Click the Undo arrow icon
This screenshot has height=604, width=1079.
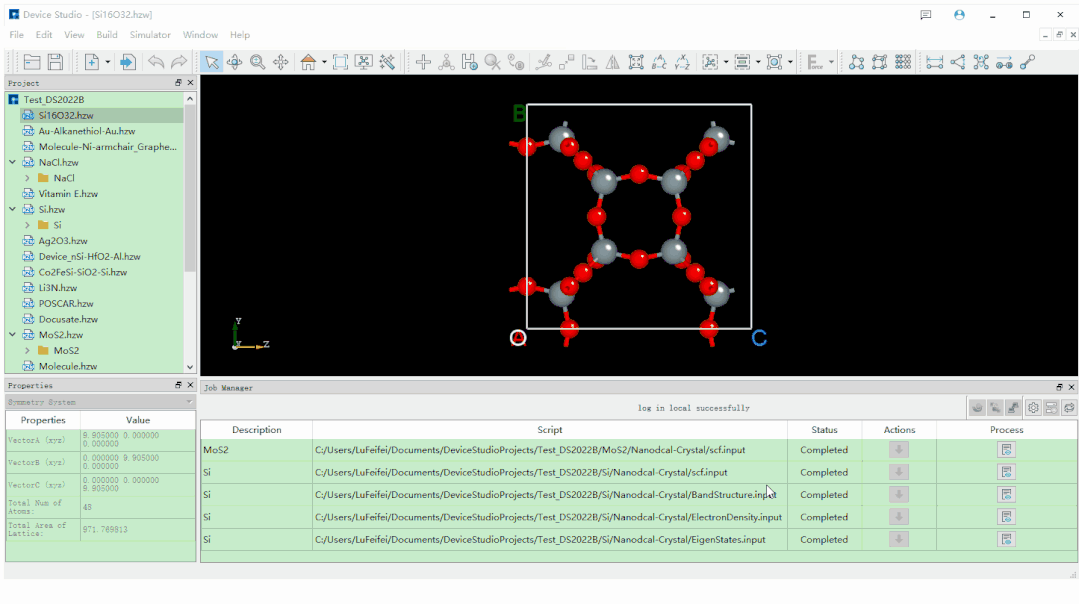click(156, 62)
